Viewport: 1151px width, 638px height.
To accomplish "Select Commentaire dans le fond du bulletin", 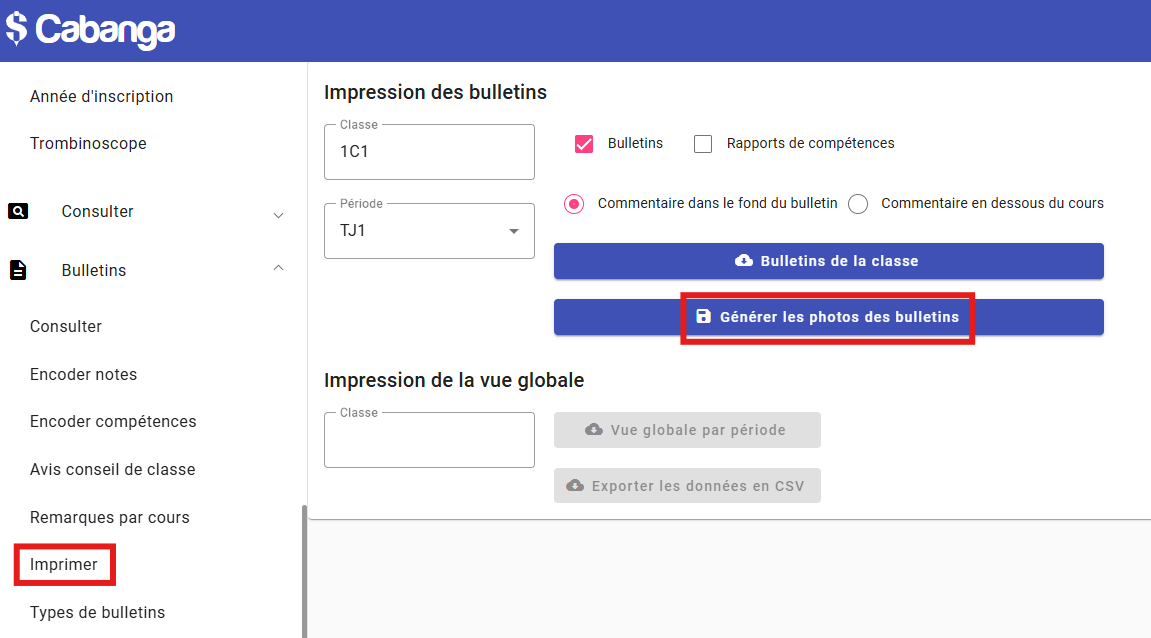I will [x=574, y=204].
